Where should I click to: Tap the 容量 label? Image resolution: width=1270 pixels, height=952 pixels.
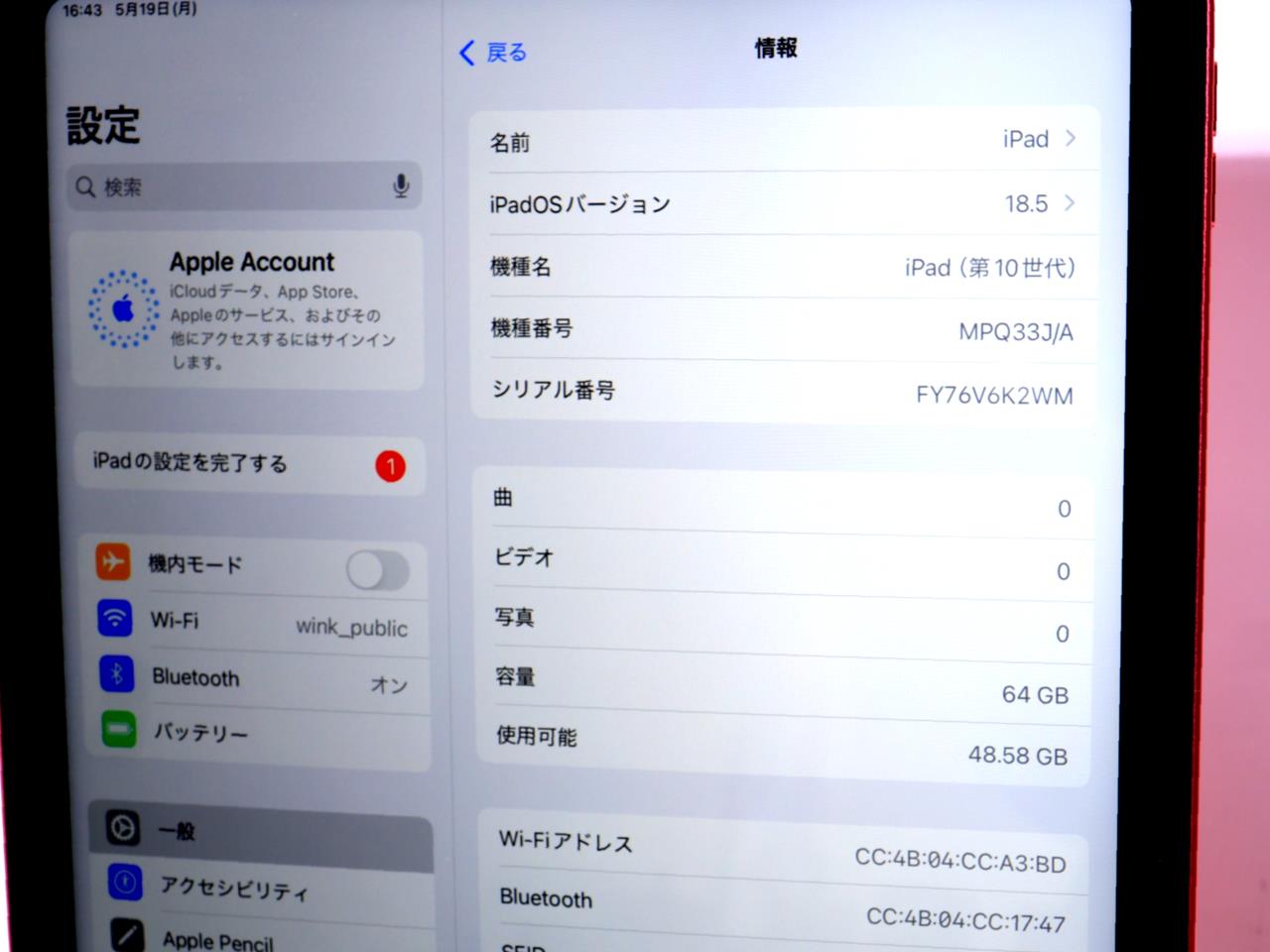[x=515, y=676]
